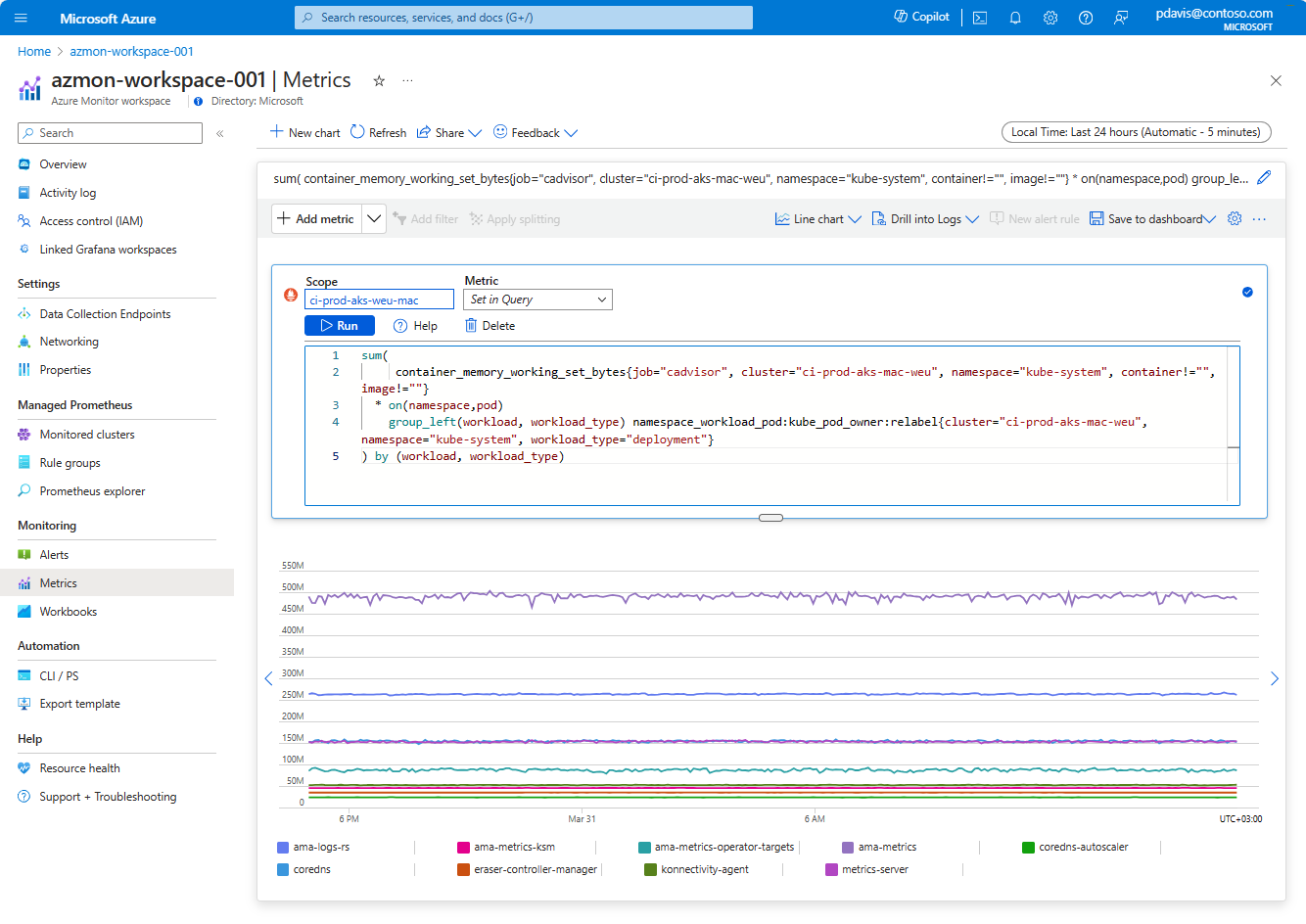
Task: Open chart settings gear icon
Action: coord(1235,219)
